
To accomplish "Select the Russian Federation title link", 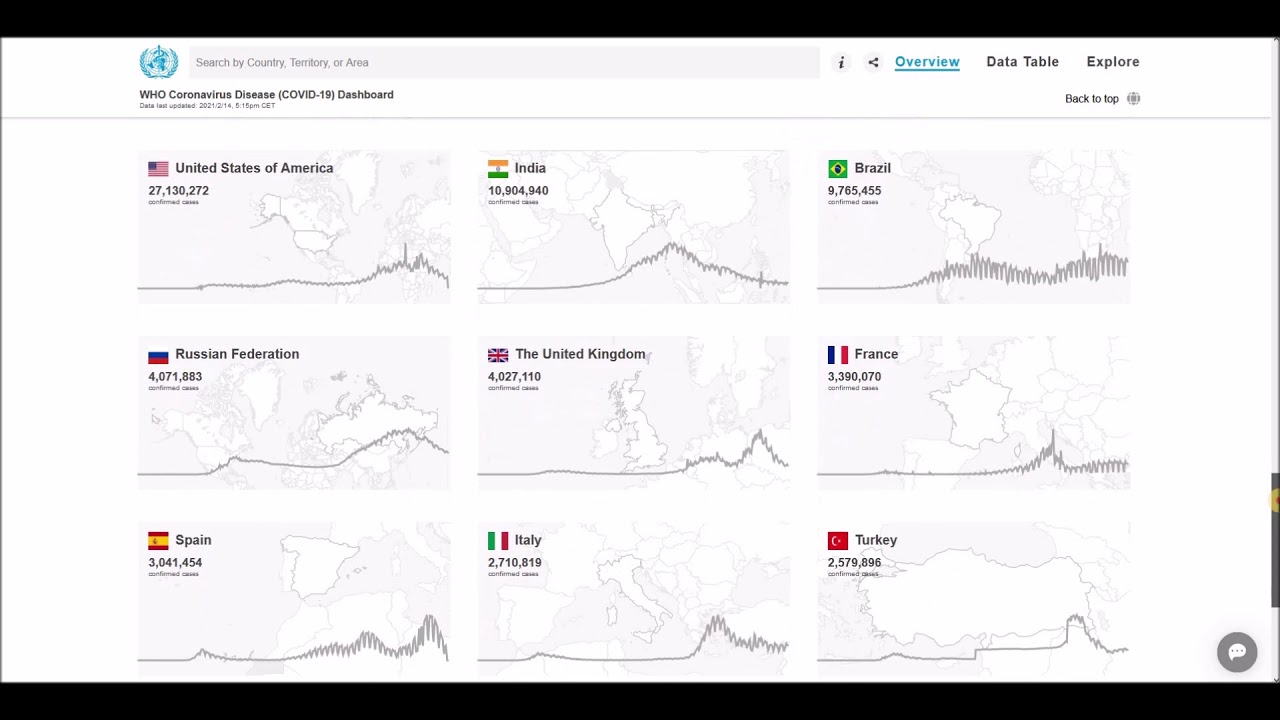I will pos(237,354).
